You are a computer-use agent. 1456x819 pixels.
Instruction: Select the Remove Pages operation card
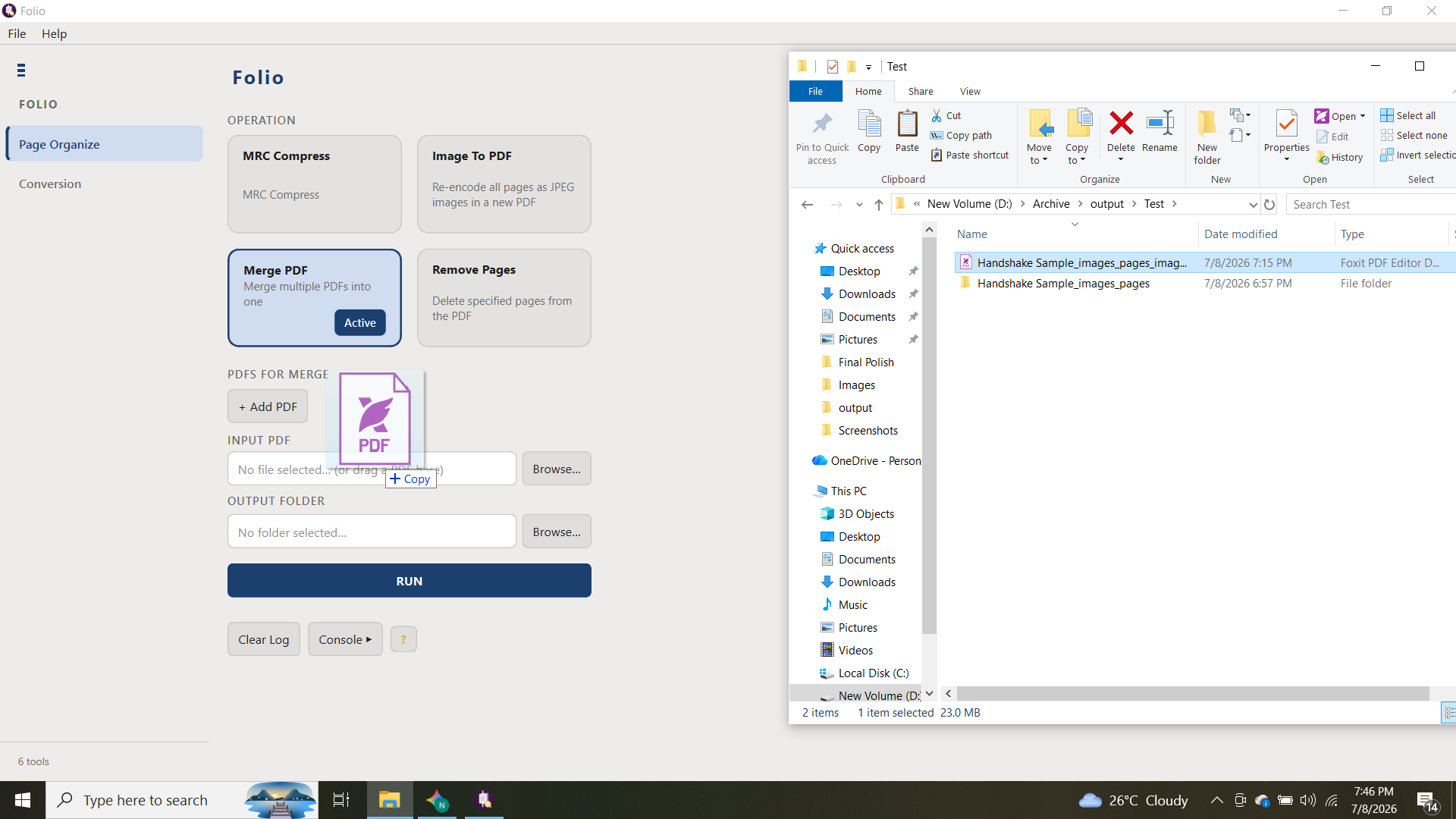(x=504, y=298)
